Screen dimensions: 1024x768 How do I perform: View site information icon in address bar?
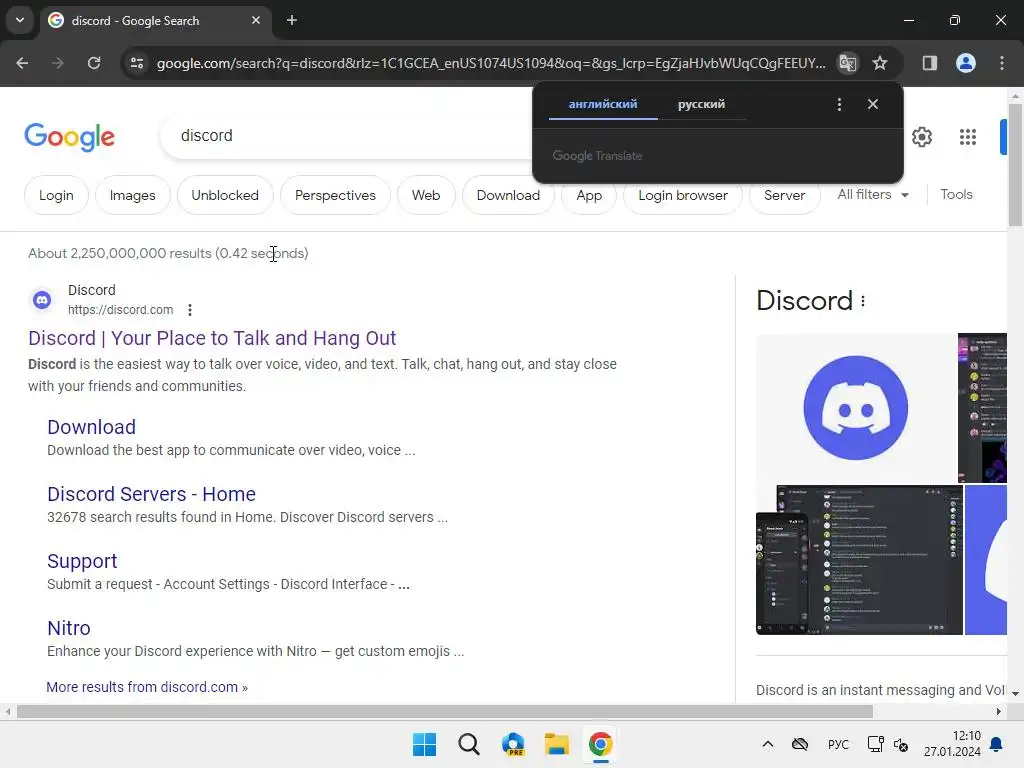136,63
